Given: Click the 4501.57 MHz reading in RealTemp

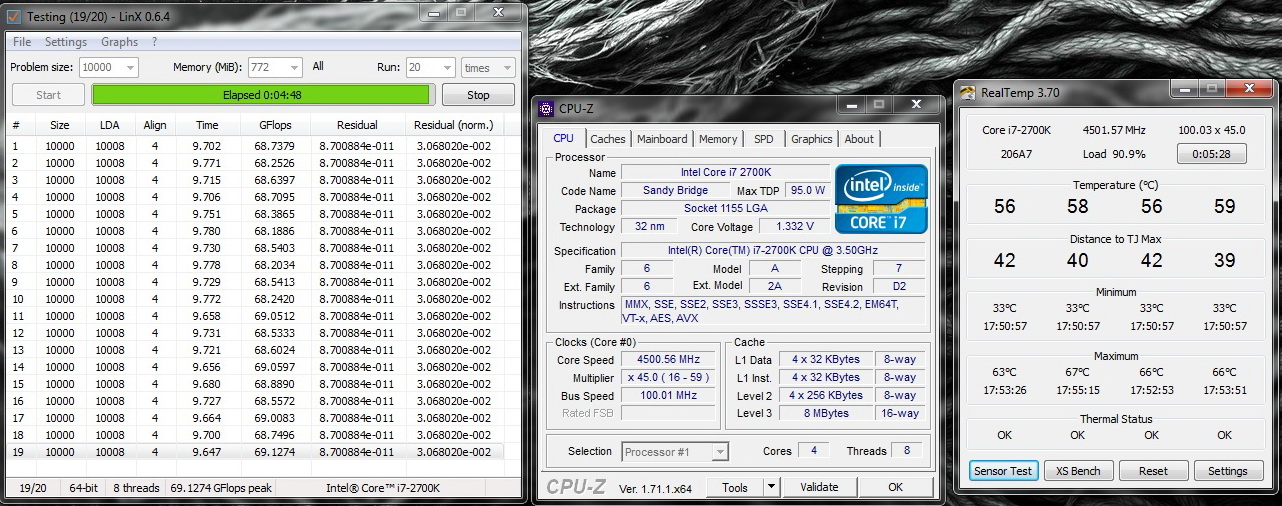Looking at the screenshot, I should (x=1114, y=130).
